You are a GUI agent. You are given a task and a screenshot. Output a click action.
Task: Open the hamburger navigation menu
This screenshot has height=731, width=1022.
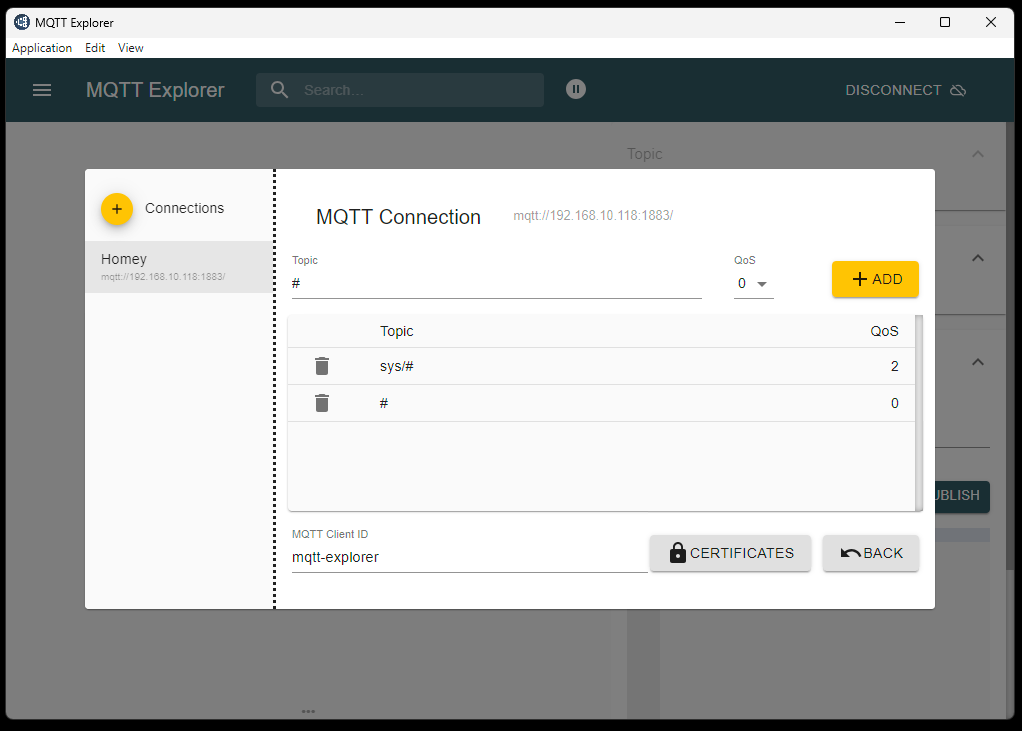tap(42, 90)
